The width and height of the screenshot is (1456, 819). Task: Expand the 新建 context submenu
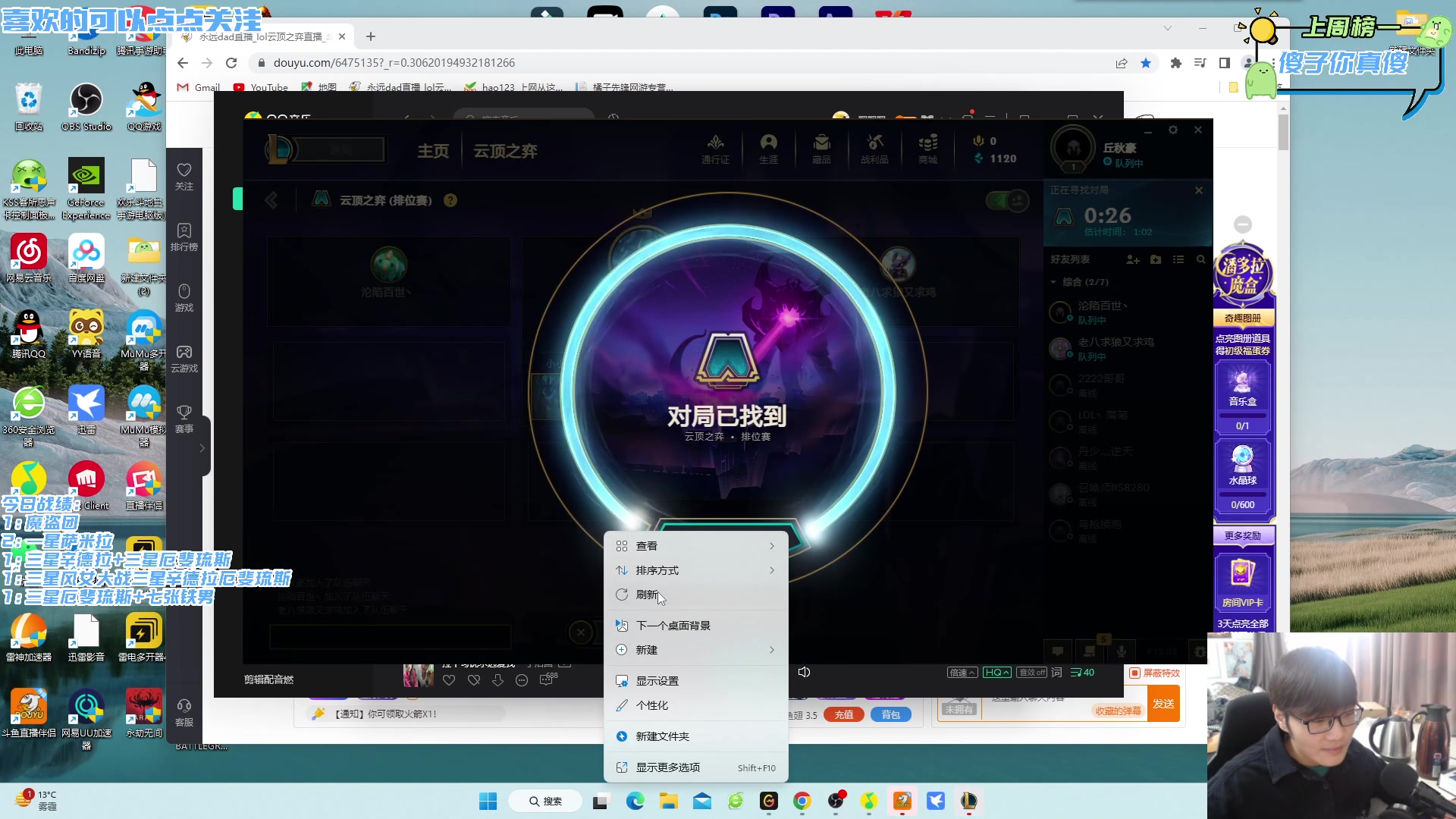(695, 650)
